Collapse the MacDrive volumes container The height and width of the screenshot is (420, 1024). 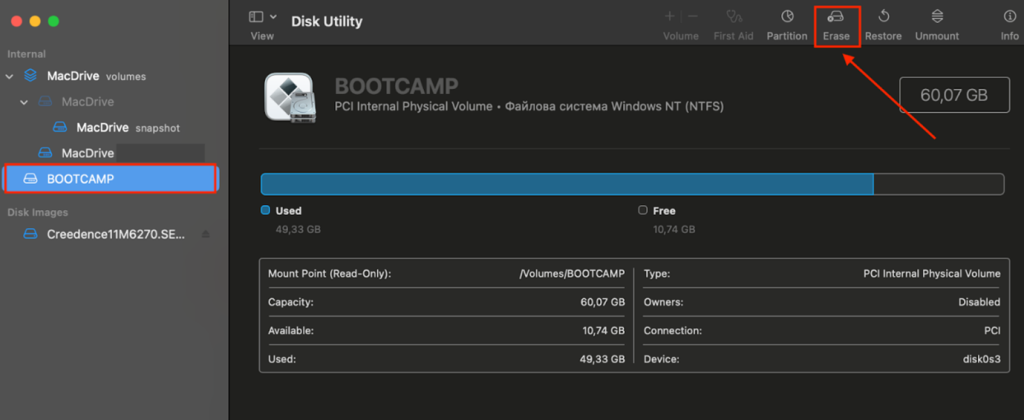click(x=9, y=76)
